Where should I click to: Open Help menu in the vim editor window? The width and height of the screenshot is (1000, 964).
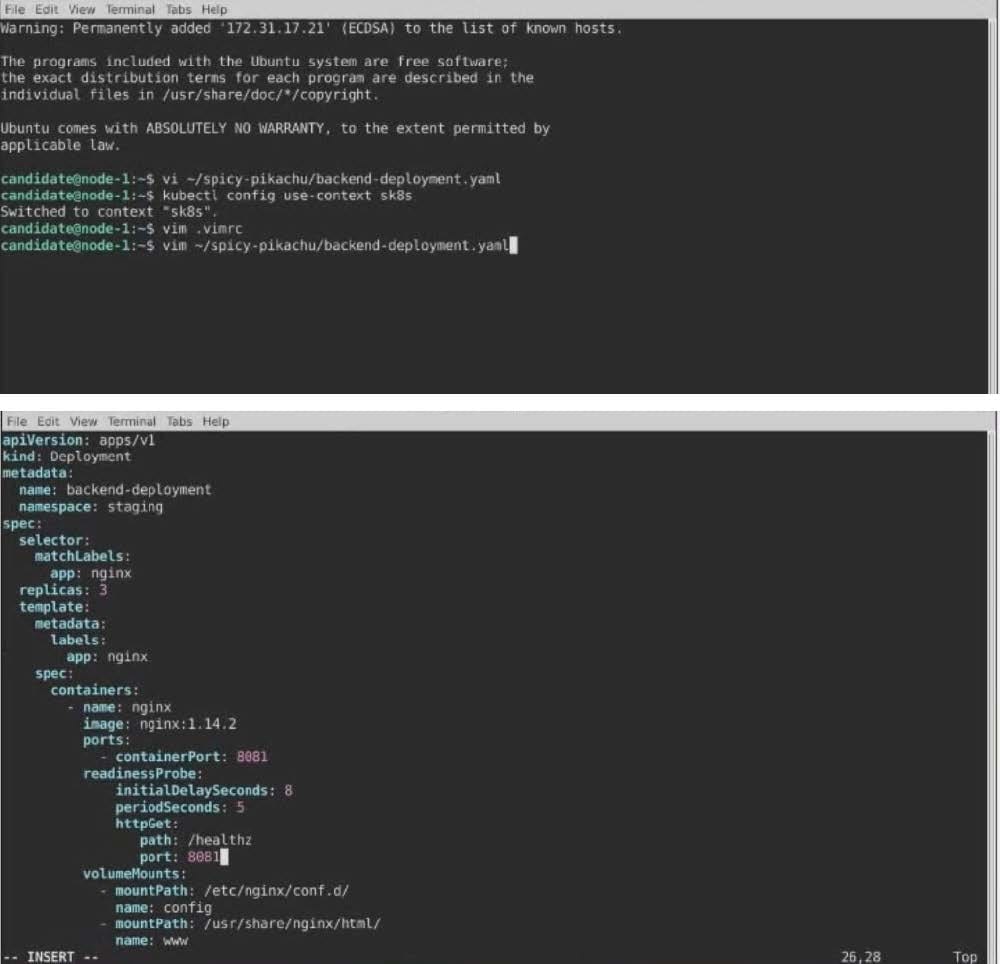(x=215, y=421)
